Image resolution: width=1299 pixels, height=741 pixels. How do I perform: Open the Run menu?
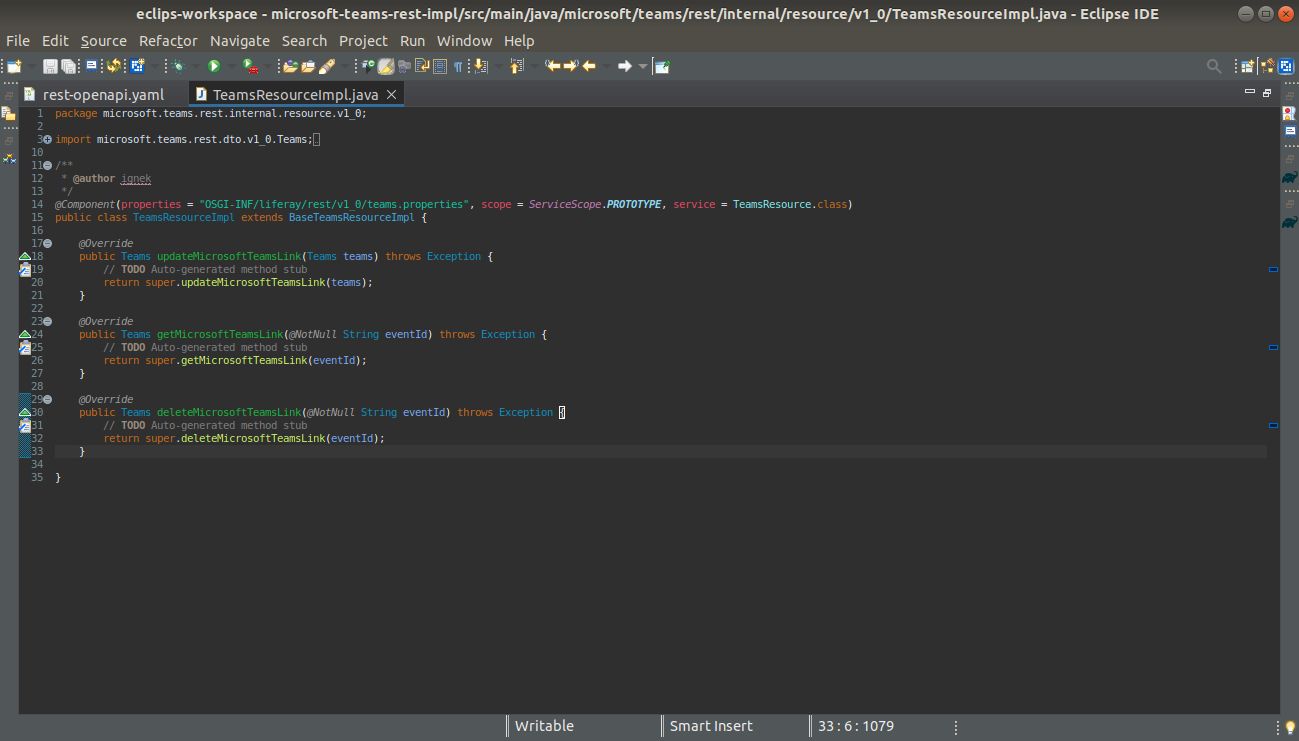tap(412, 41)
